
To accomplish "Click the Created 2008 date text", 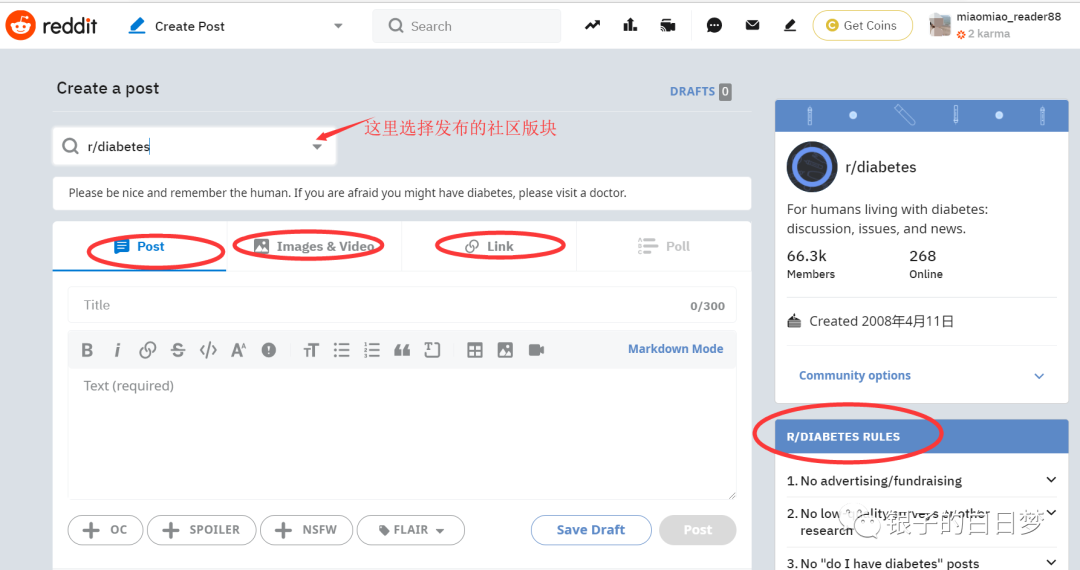I will [881, 321].
